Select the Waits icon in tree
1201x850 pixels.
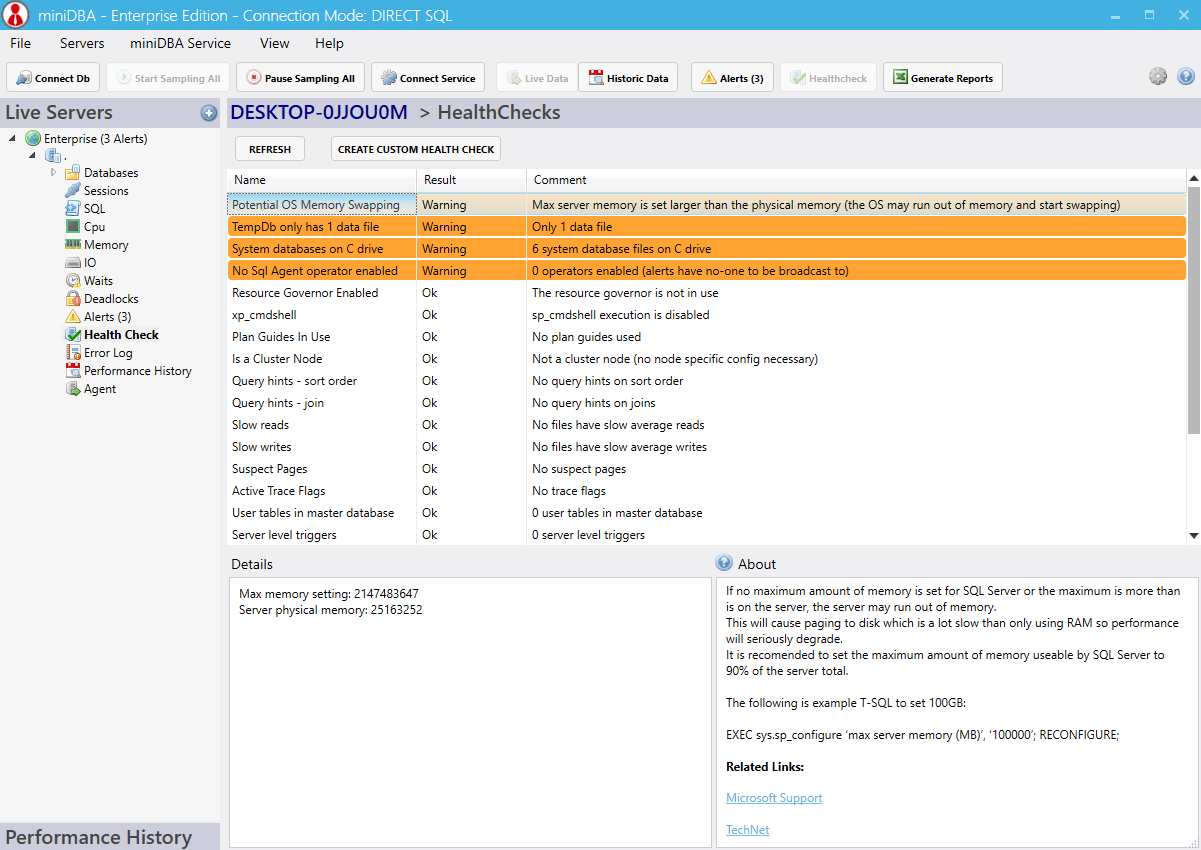pos(73,281)
